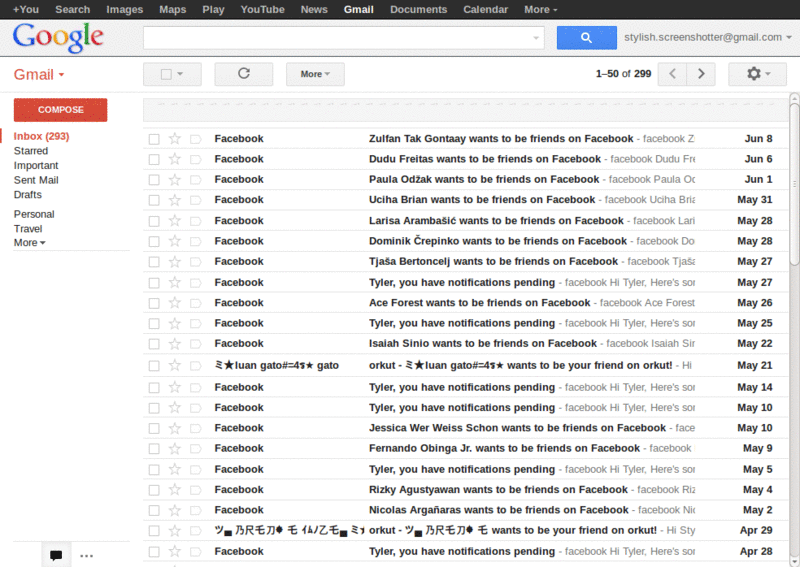Tick the checkbox for Dudu Freitas email
This screenshot has height=567, width=800.
(x=154, y=159)
